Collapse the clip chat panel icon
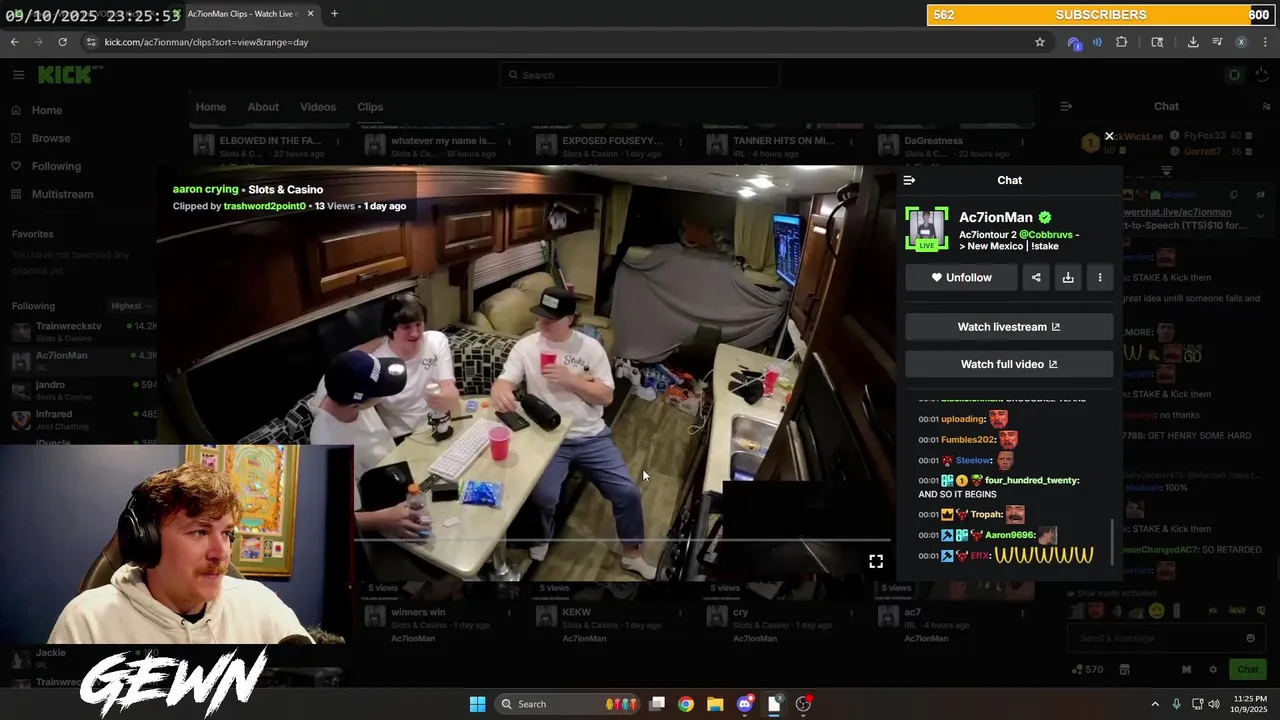1280x720 pixels. point(909,180)
